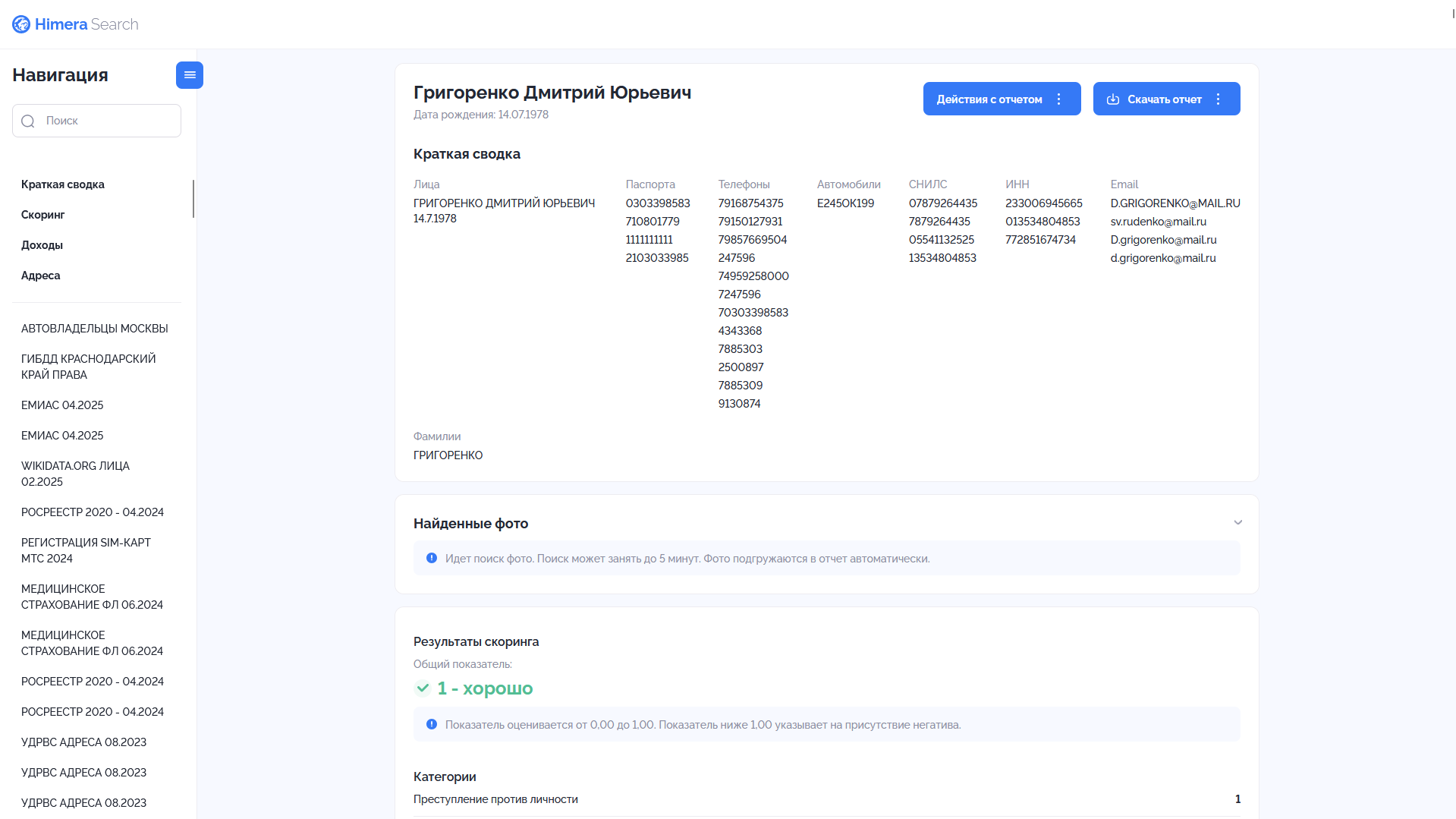Open the Доходы navigation item
This screenshot has height=819, width=1456.
[x=42, y=245]
